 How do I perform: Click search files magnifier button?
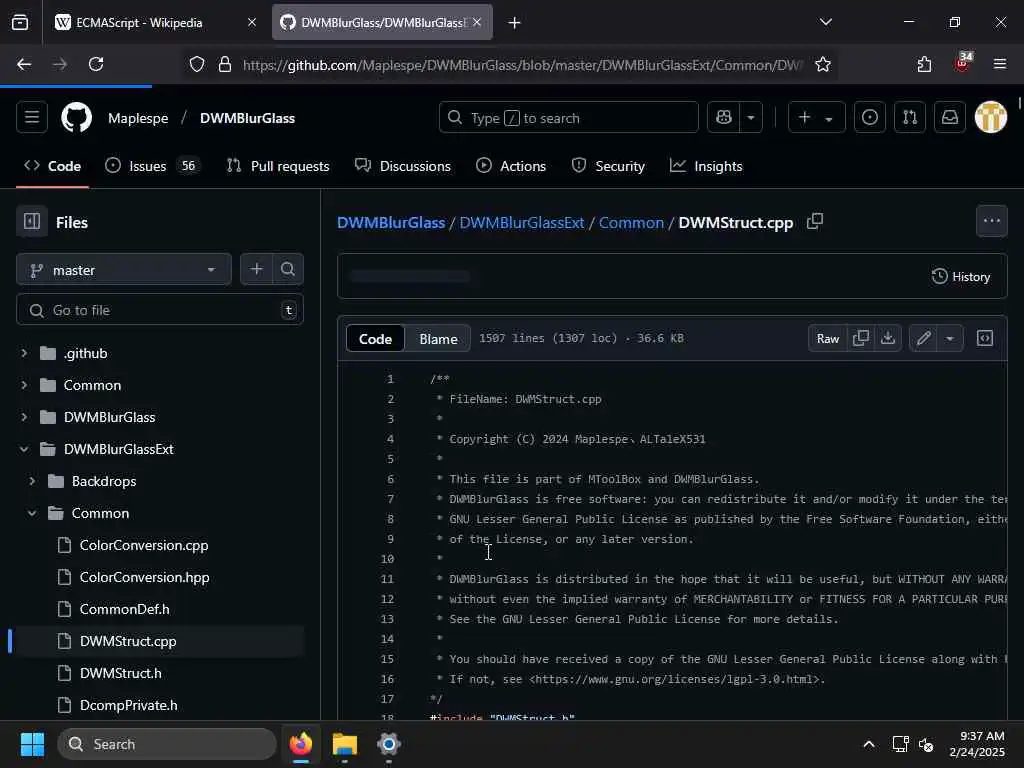288,269
